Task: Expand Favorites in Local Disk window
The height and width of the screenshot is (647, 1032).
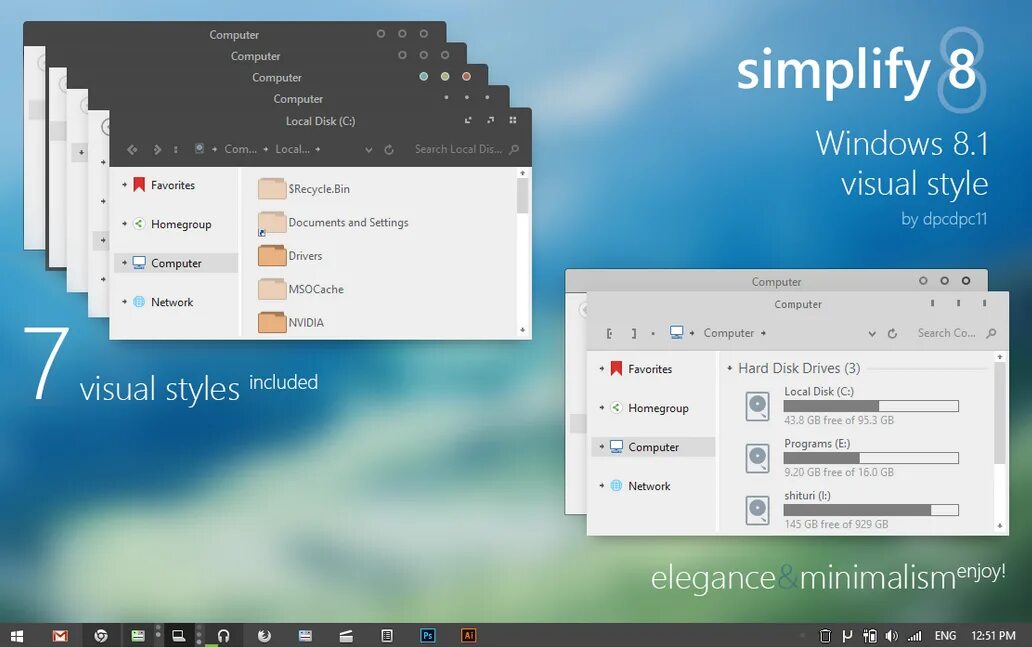Action: point(124,185)
